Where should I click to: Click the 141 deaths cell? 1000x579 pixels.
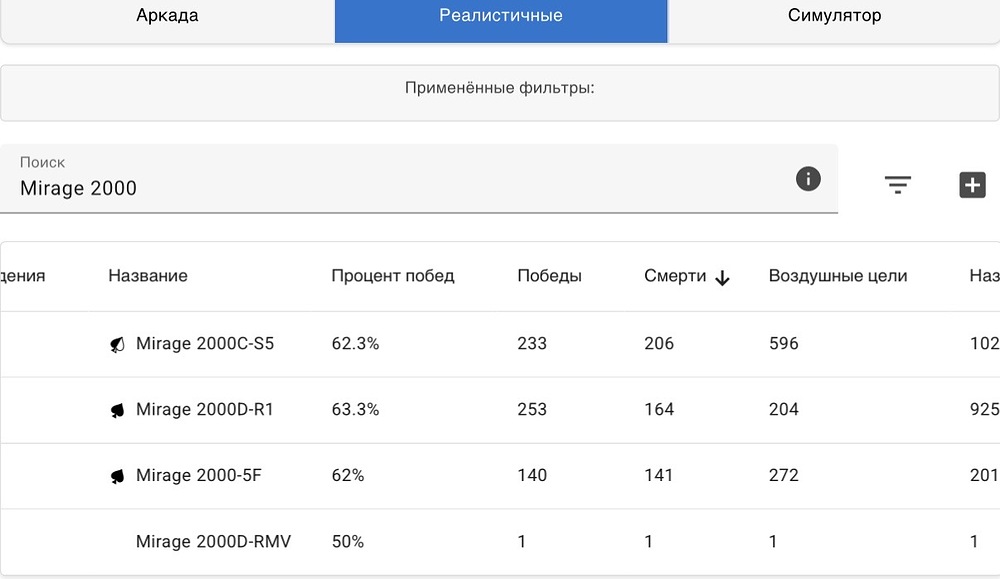659,475
